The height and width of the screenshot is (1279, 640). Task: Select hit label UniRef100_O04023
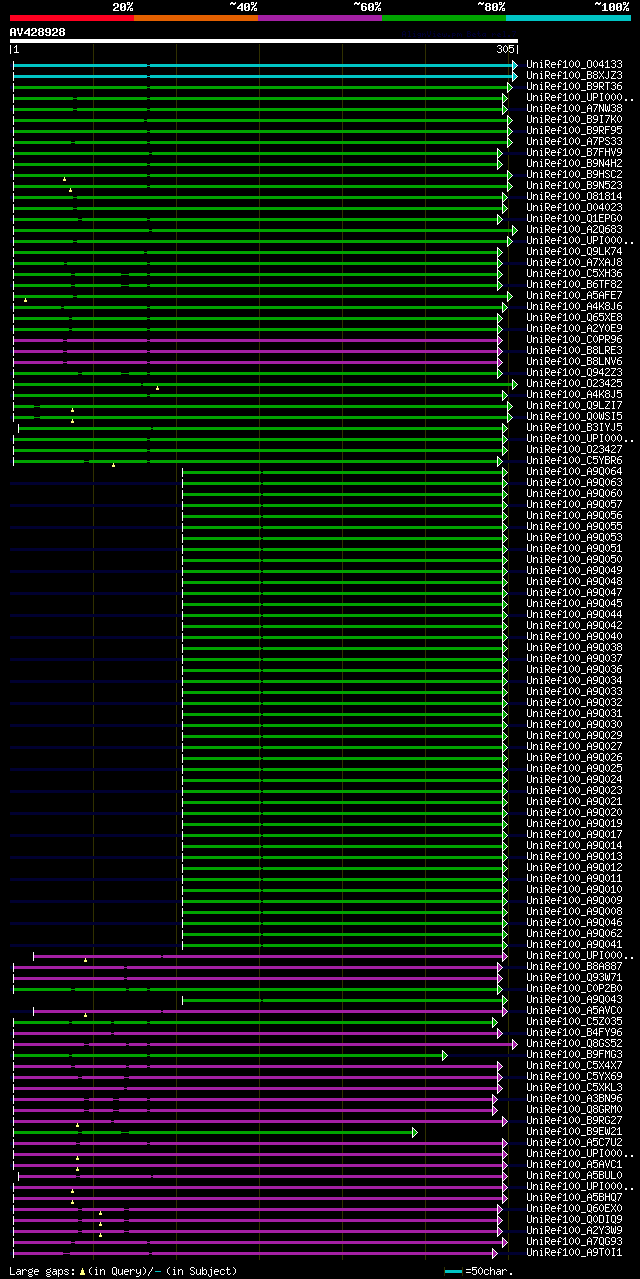coord(574,207)
